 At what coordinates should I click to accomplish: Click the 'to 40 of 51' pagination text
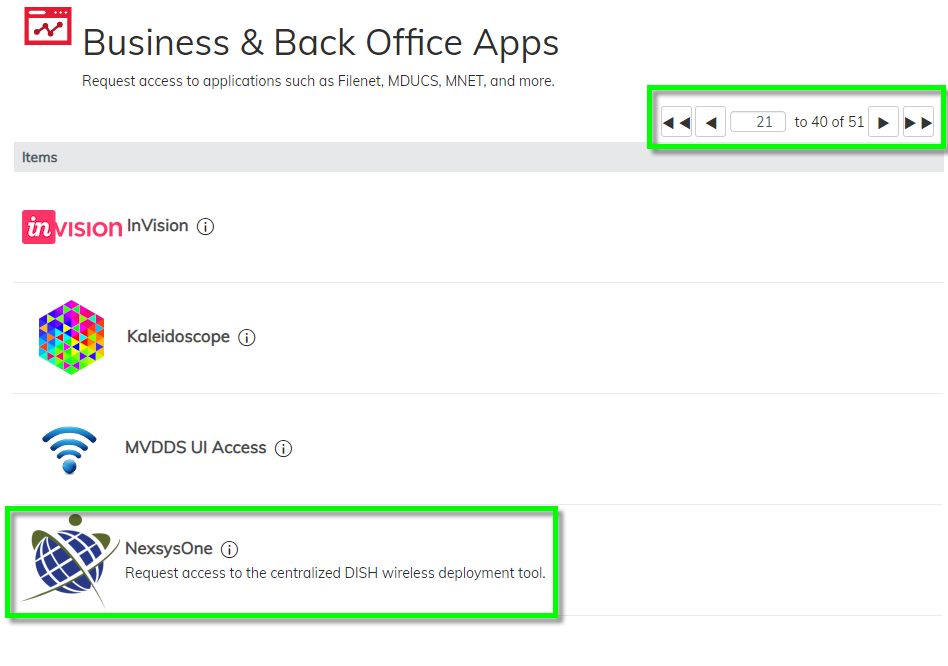click(829, 122)
